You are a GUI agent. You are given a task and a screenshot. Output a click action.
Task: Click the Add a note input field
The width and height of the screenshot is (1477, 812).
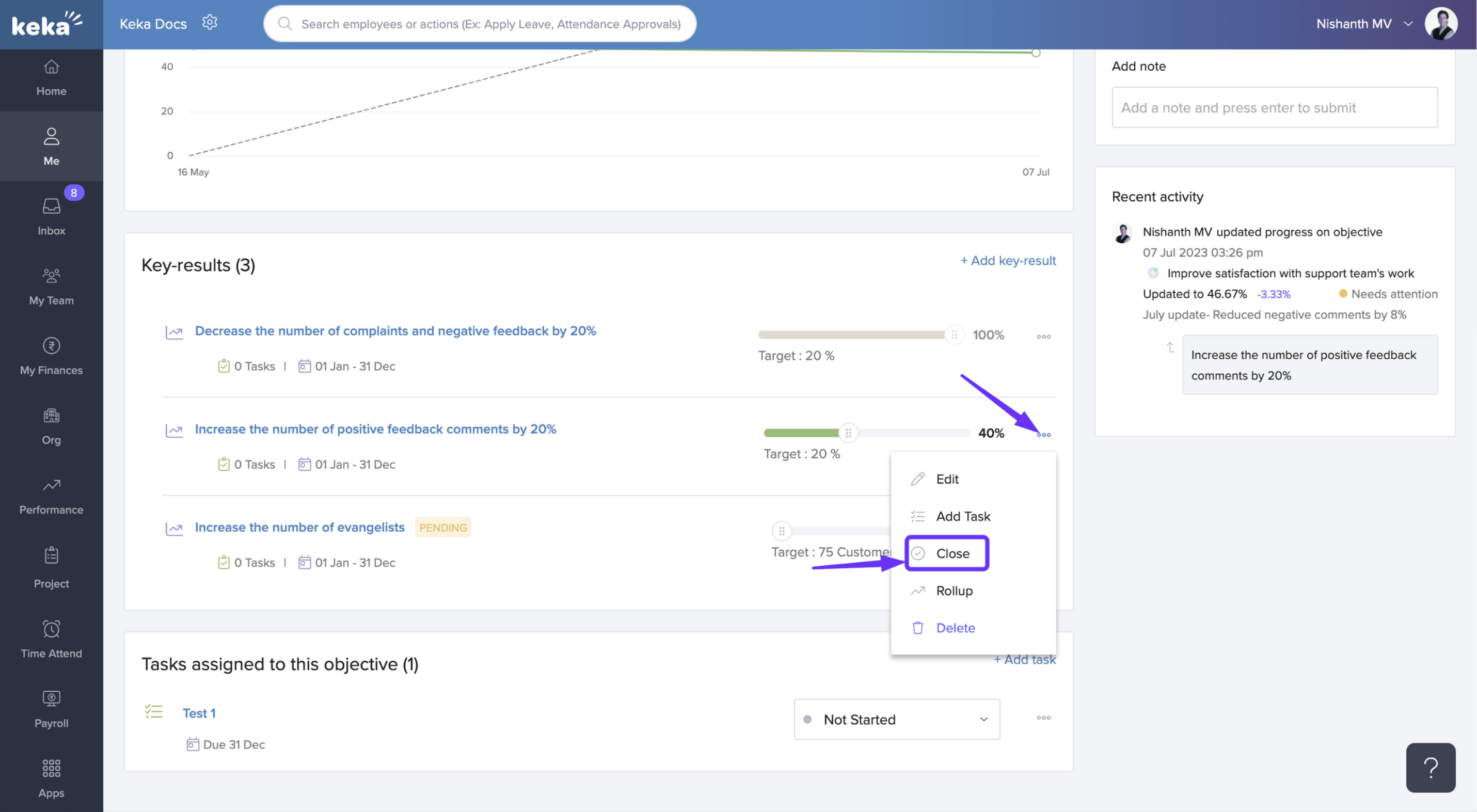(1275, 107)
